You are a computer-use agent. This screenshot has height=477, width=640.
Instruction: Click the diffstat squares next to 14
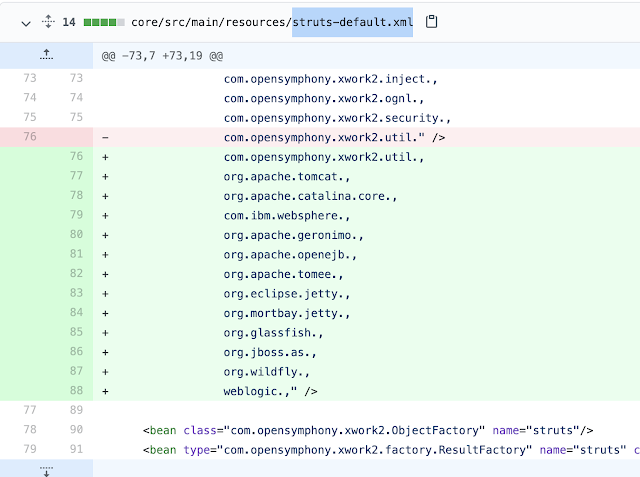point(104,22)
